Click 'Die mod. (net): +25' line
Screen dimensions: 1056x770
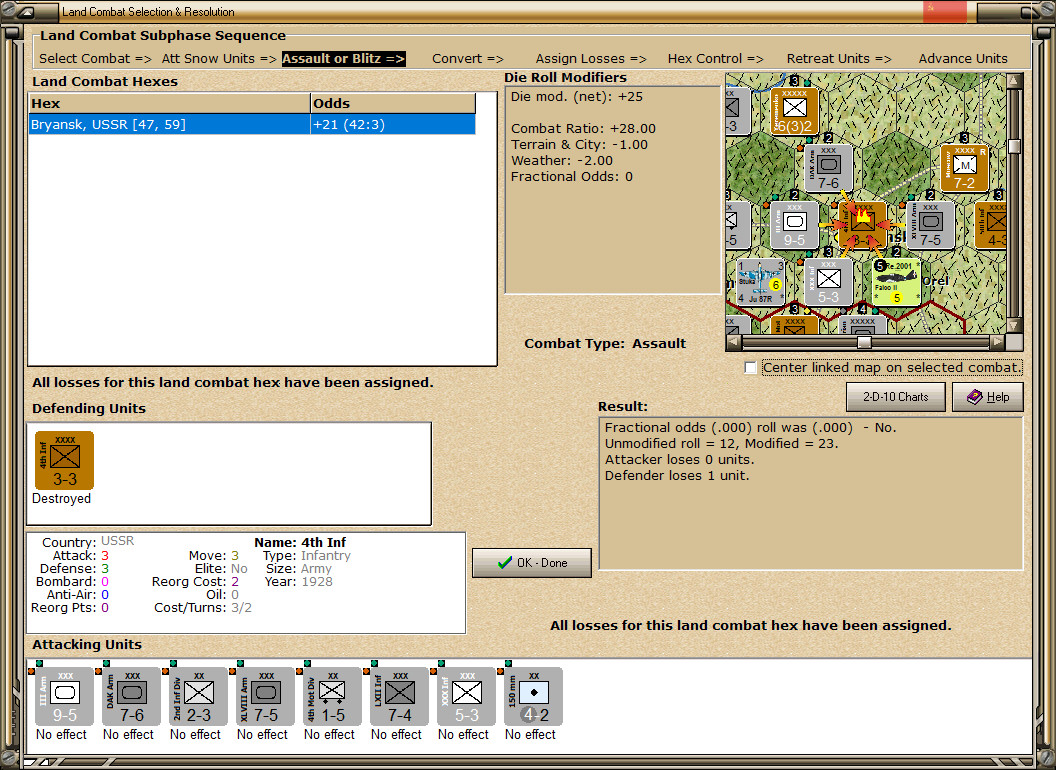point(576,96)
